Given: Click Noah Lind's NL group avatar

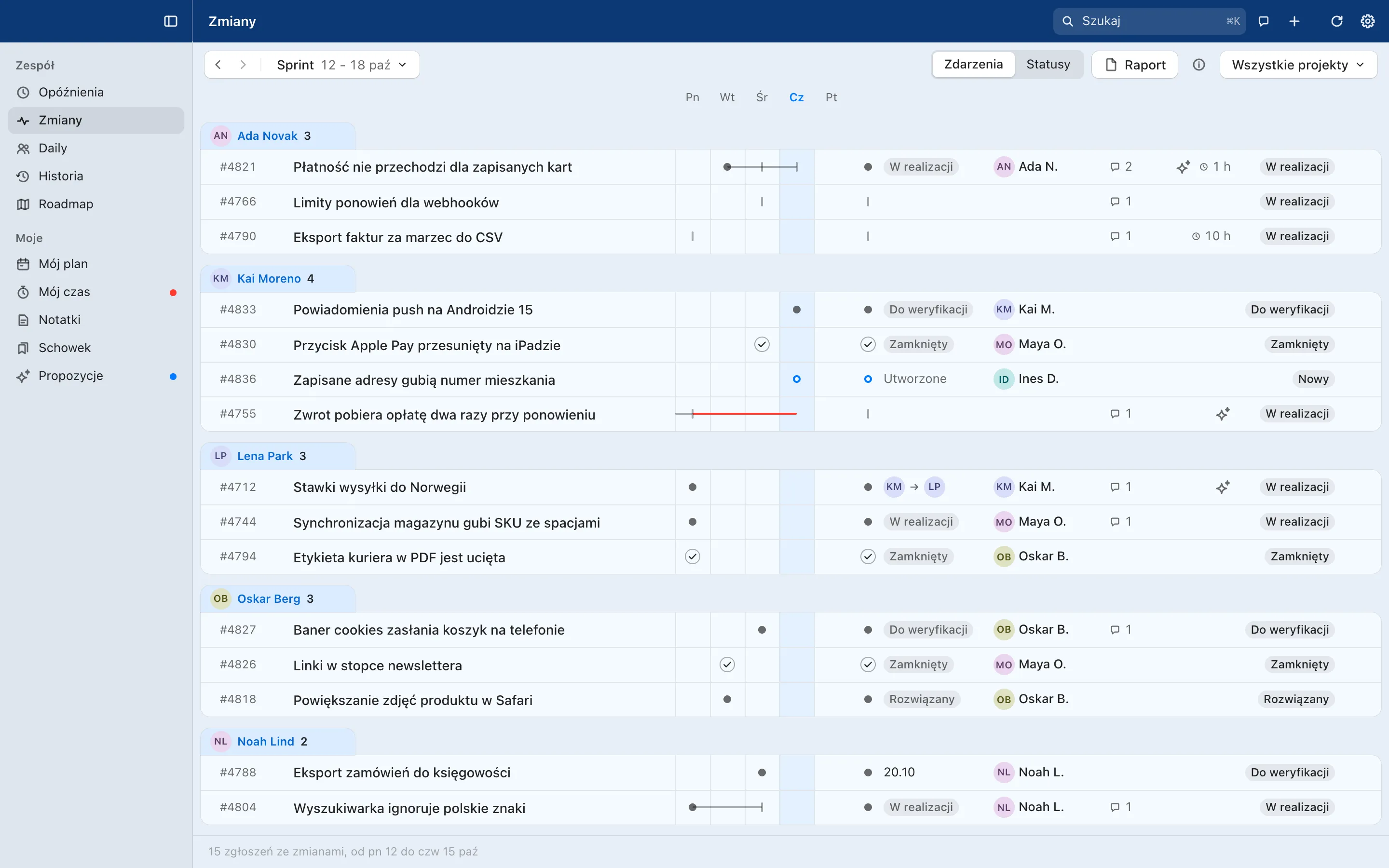Looking at the screenshot, I should [220, 741].
